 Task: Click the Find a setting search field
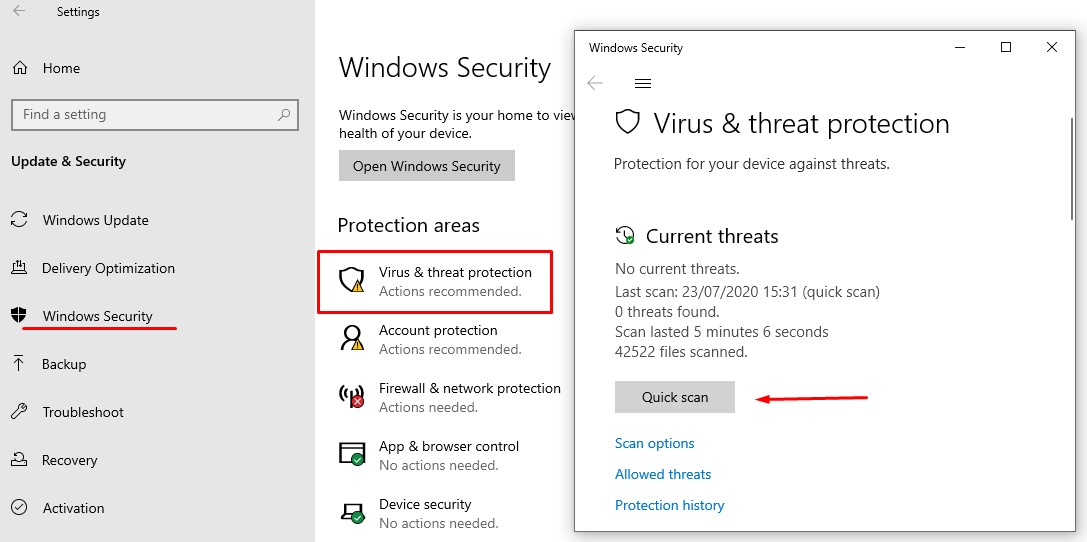pyautogui.click(x=155, y=114)
